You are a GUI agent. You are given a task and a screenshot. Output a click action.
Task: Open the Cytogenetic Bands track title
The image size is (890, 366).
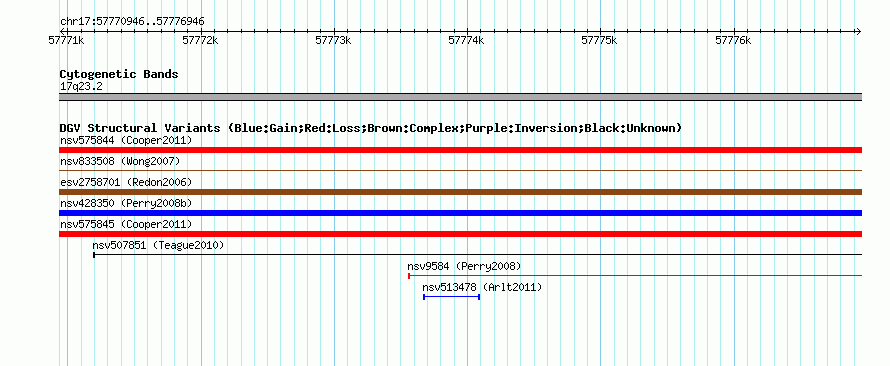(x=119, y=74)
